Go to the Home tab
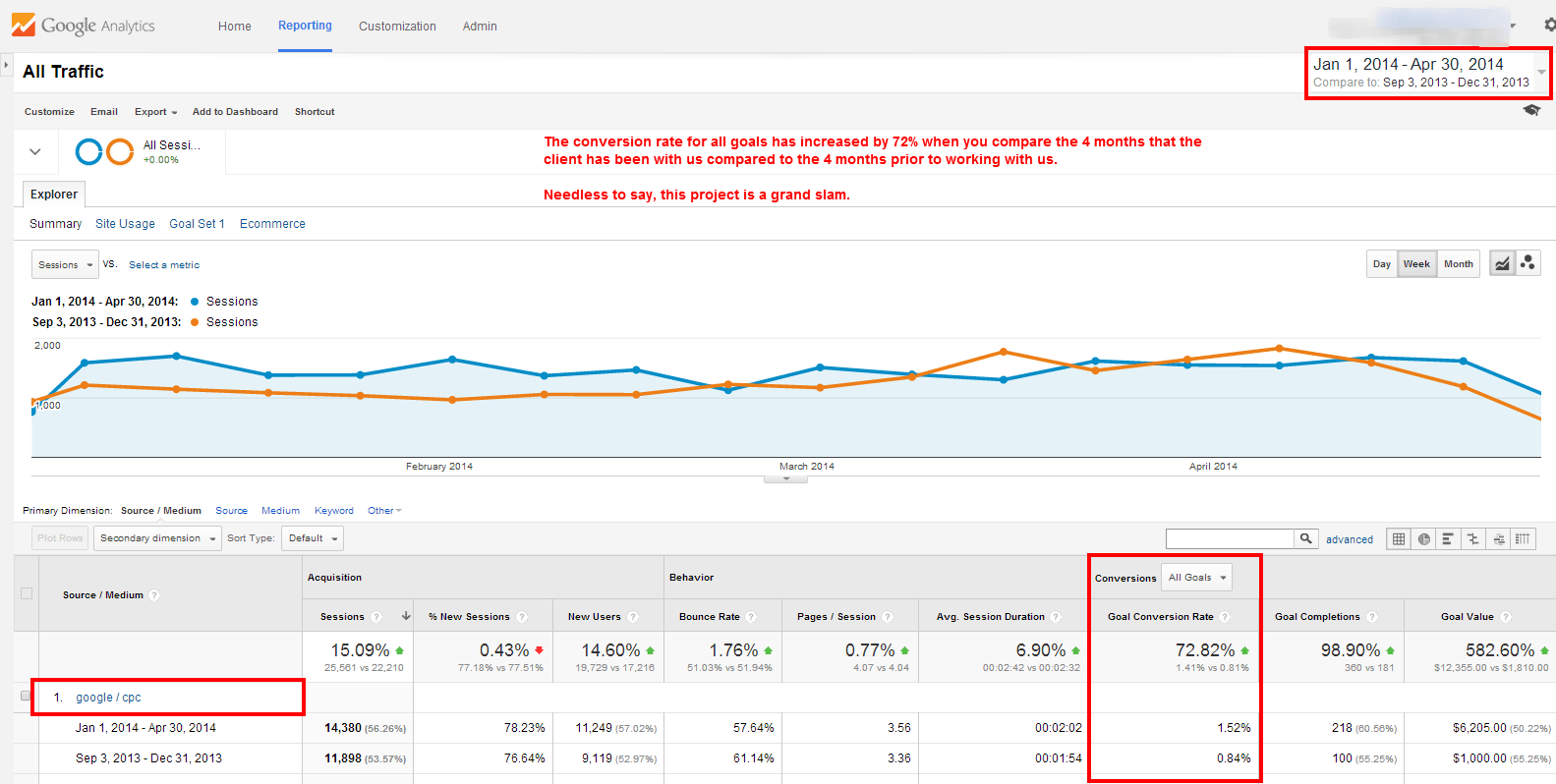The image size is (1556, 784). (235, 27)
